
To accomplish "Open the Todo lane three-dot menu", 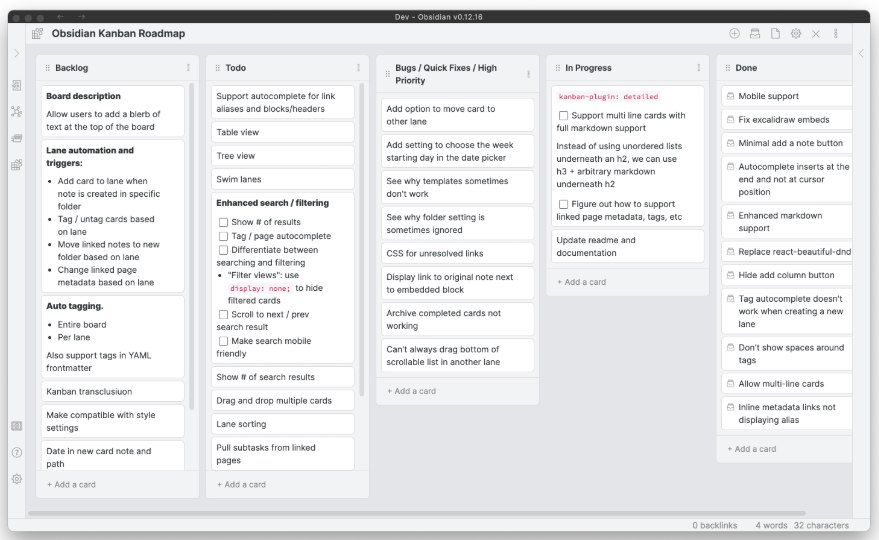I will [358, 68].
